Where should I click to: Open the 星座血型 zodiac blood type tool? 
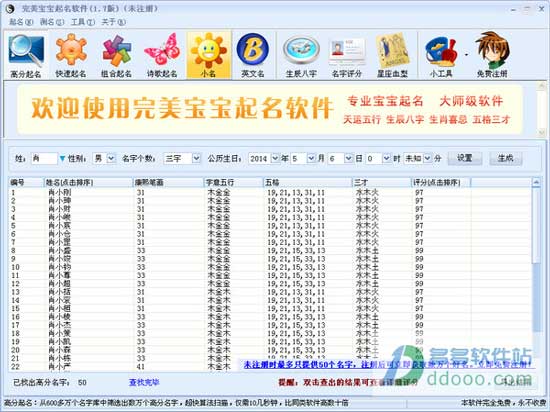pyautogui.click(x=393, y=55)
